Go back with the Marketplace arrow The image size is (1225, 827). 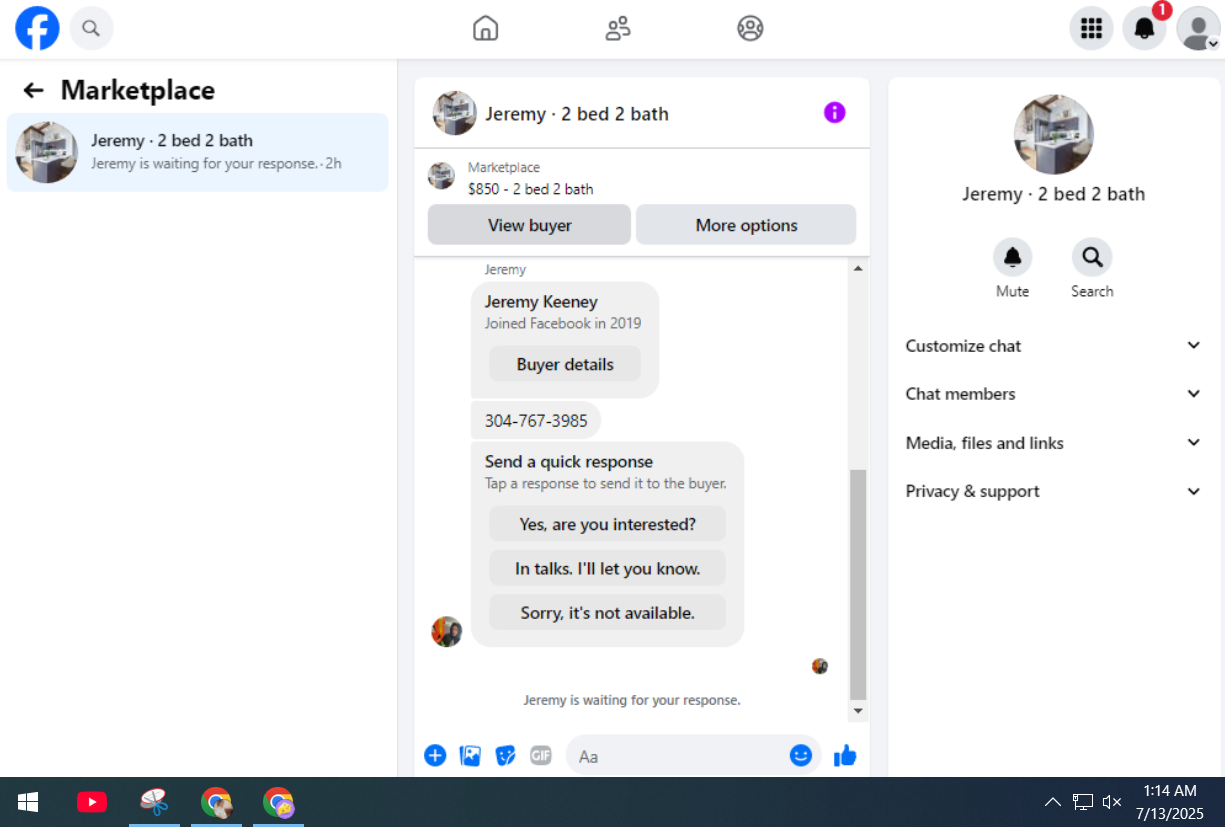34,90
